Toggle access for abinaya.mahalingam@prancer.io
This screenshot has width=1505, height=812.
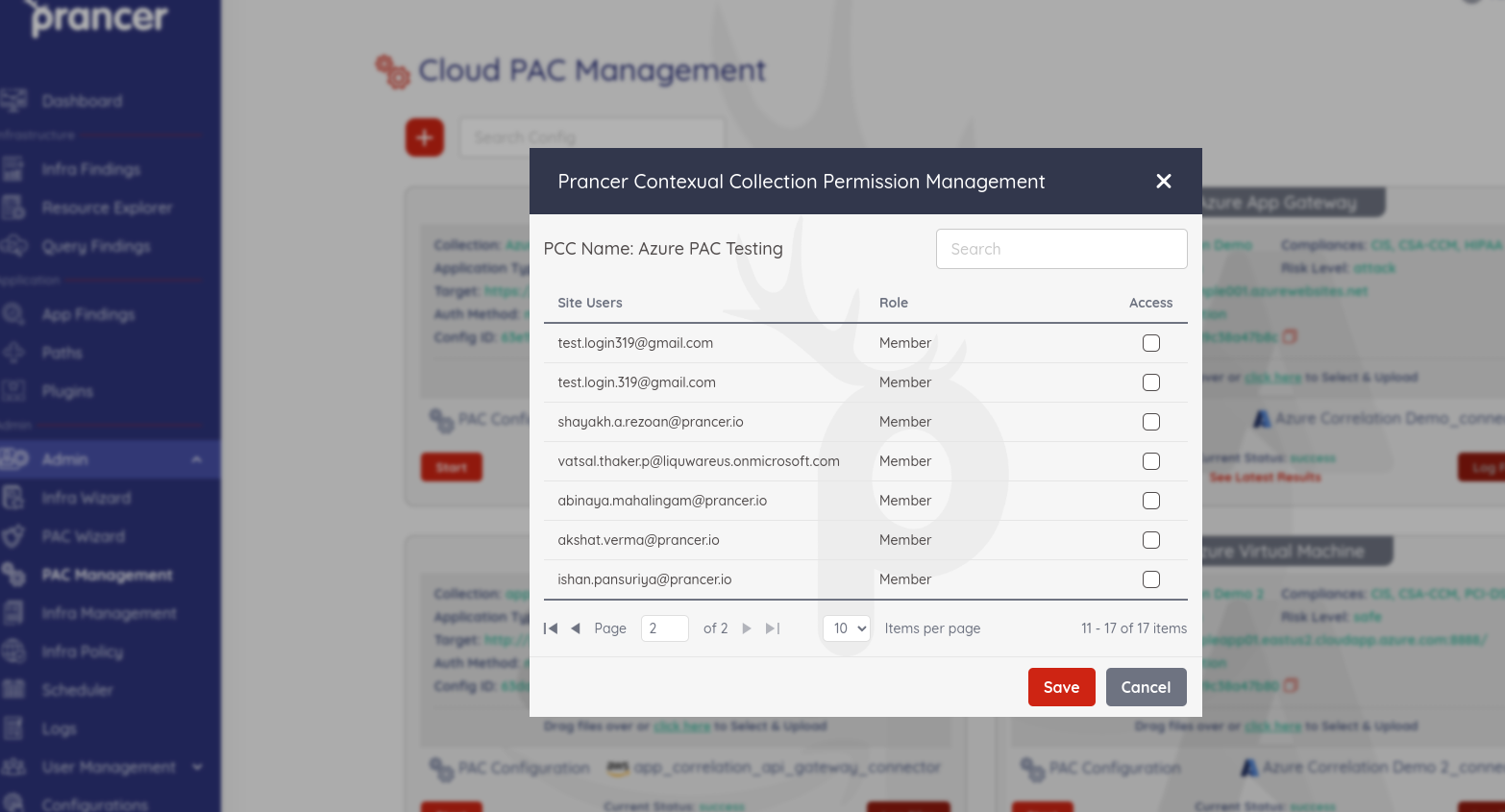1151,501
